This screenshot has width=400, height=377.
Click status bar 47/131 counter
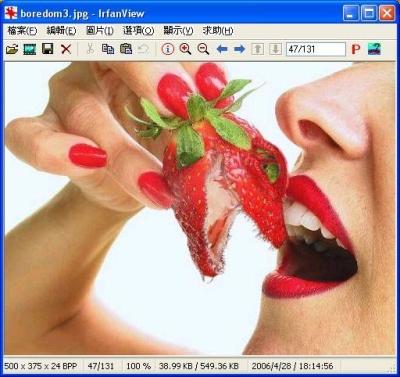[x=101, y=366]
